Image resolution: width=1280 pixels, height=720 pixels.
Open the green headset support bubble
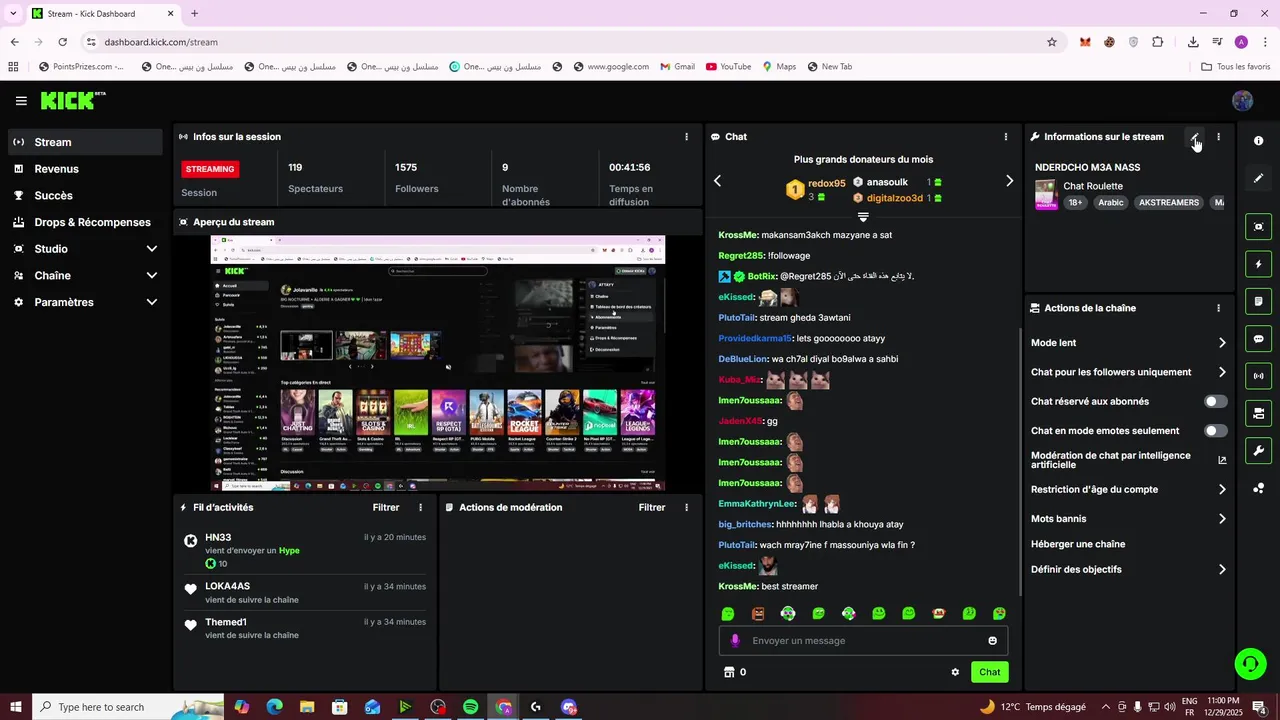(1249, 663)
